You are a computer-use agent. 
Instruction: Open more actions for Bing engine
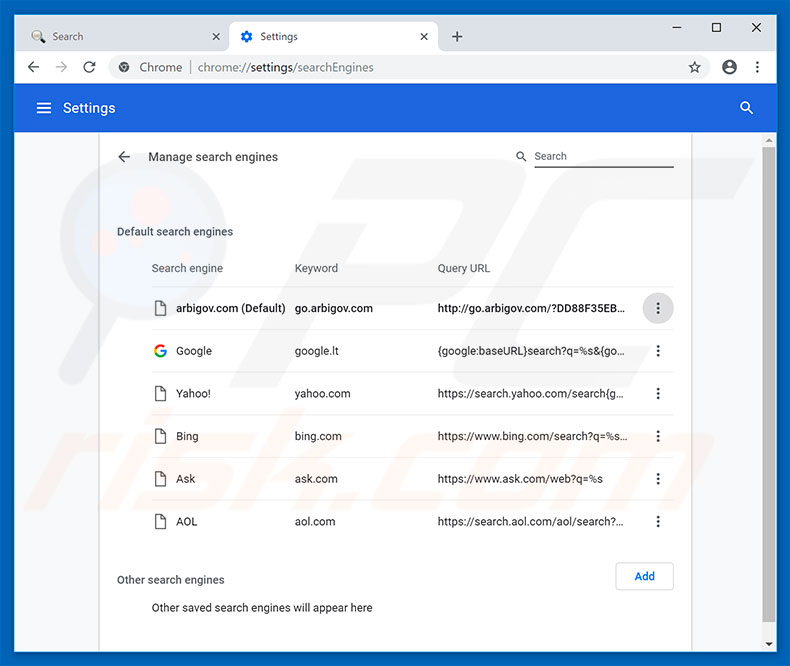pyautogui.click(x=657, y=436)
